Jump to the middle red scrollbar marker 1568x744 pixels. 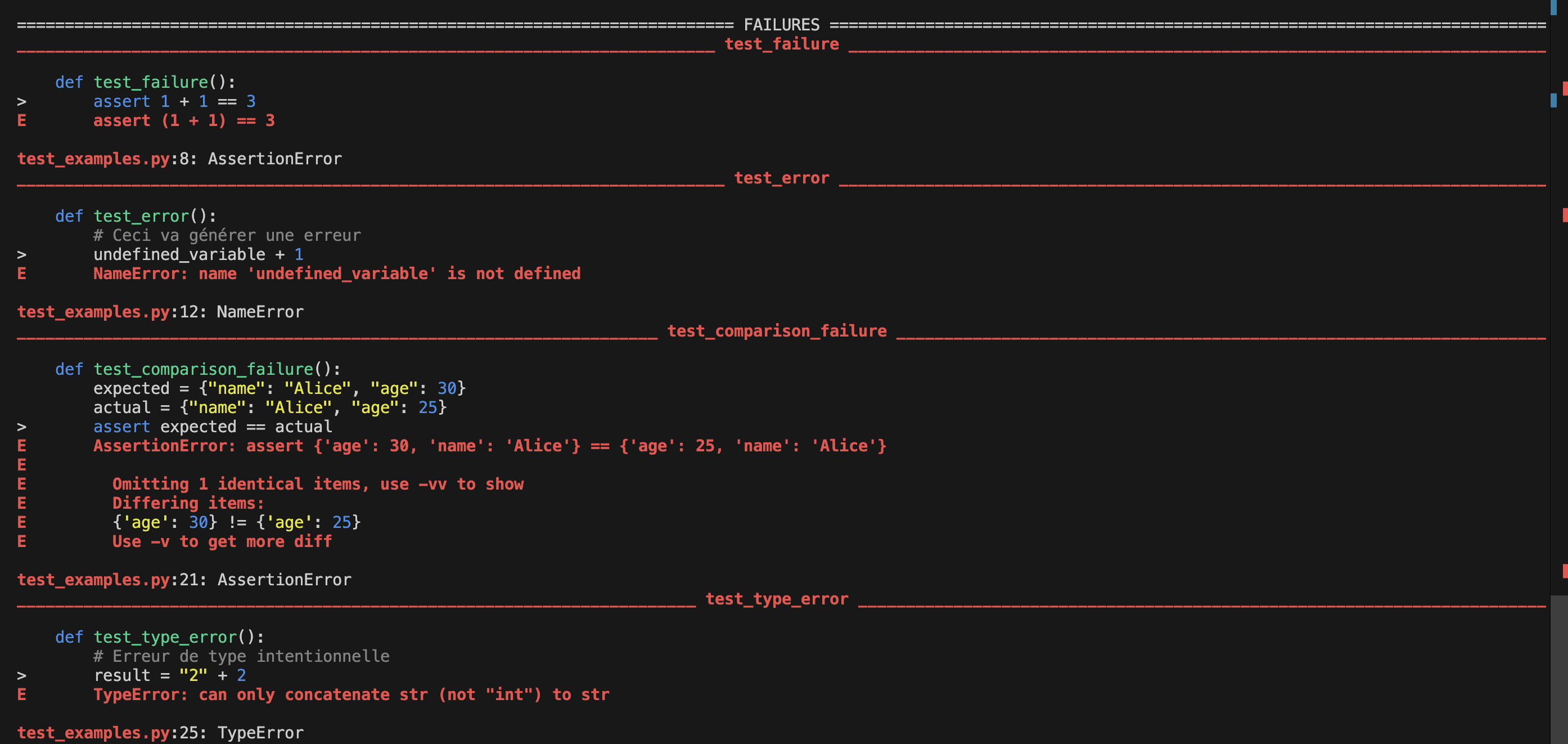[x=1565, y=214]
